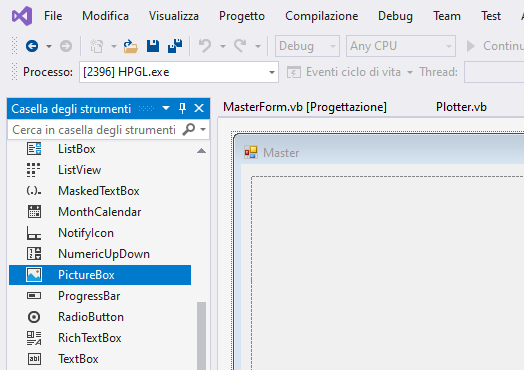Image resolution: width=524 pixels, height=370 pixels.
Task: Click in the toolbox search field
Action: pos(94,130)
